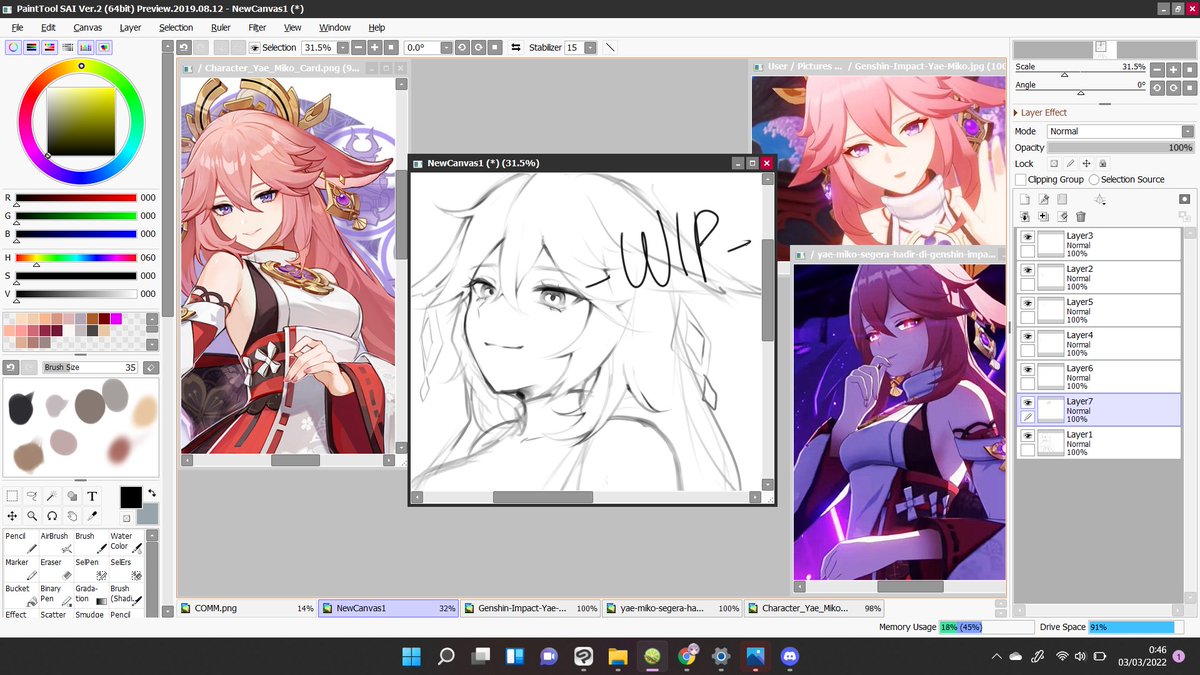Activate the magic wand tool

point(52,496)
